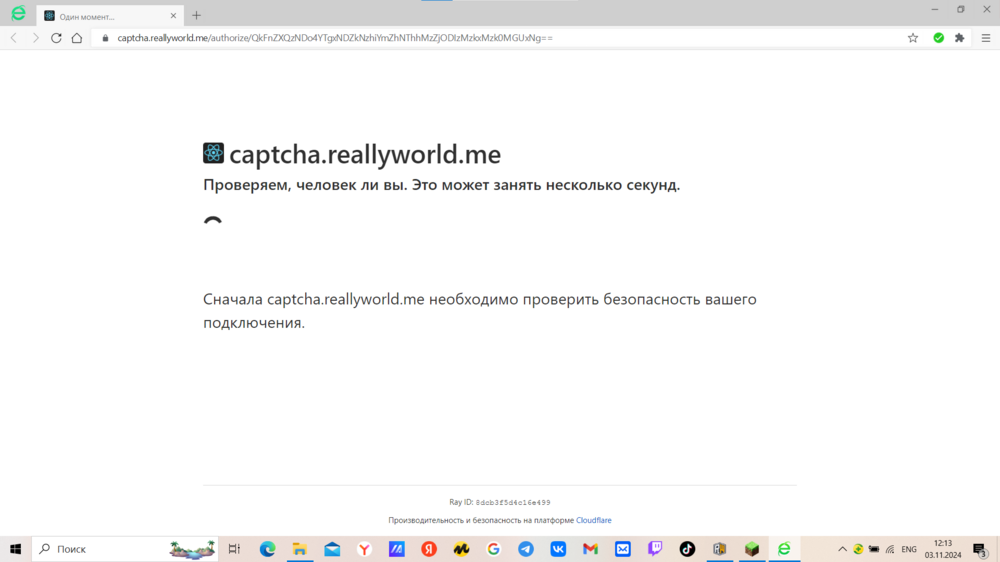Image resolution: width=1000 pixels, height=562 pixels.
Task: Open the clock showing 12:13 in the tray
Action: click(943, 549)
